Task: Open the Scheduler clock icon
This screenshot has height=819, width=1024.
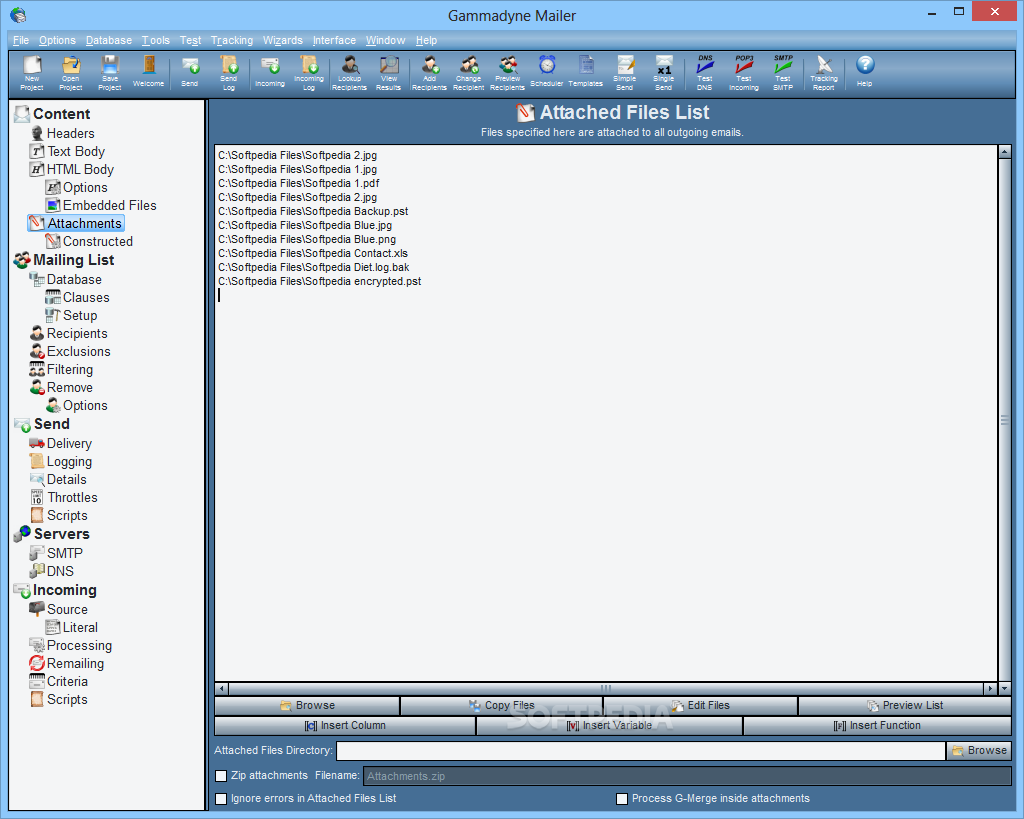Action: 547,72
